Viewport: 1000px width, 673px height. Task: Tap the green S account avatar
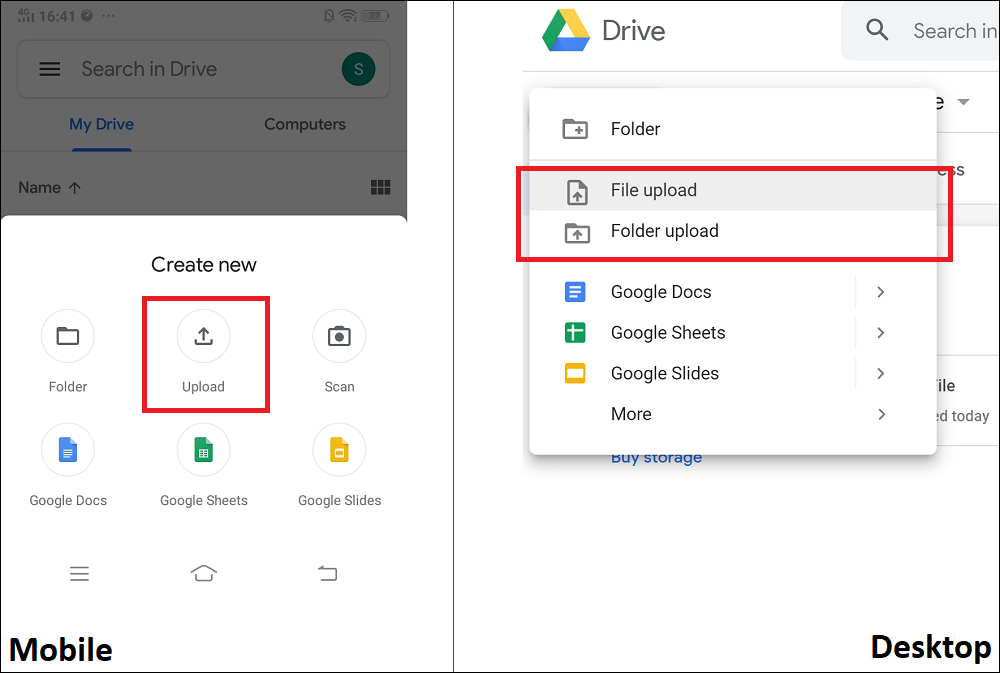click(x=358, y=69)
